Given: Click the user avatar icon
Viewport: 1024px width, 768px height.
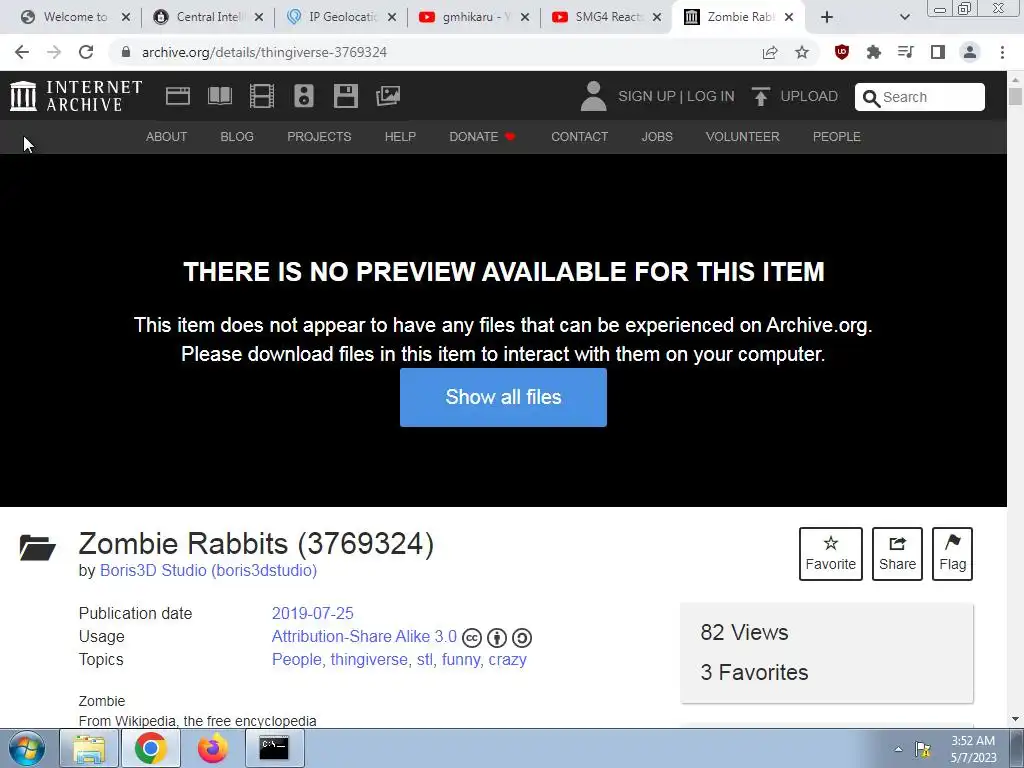Looking at the screenshot, I should [x=594, y=96].
